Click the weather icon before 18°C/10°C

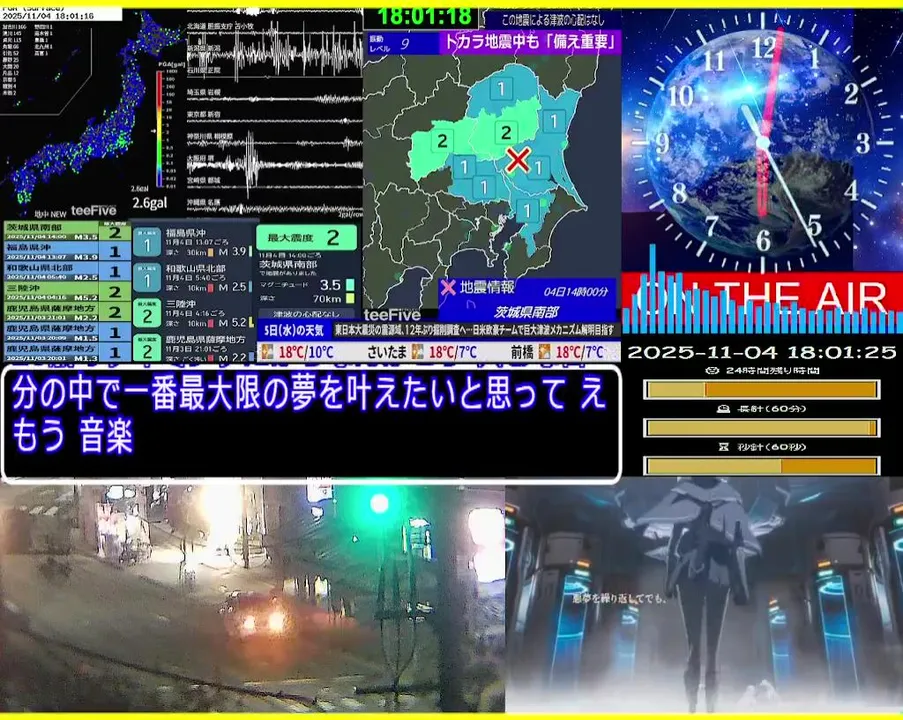tap(267, 352)
